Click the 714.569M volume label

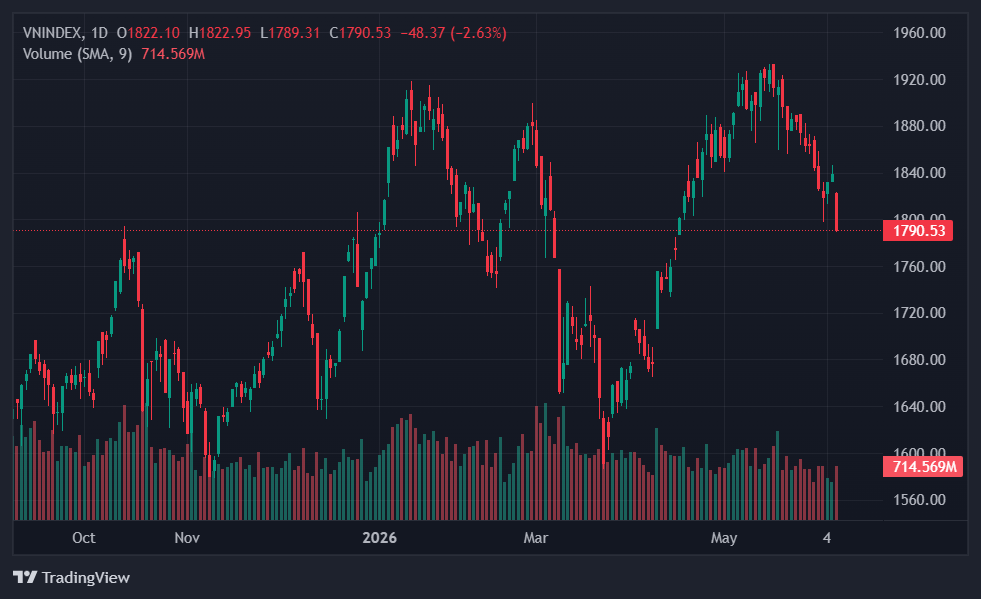923,466
